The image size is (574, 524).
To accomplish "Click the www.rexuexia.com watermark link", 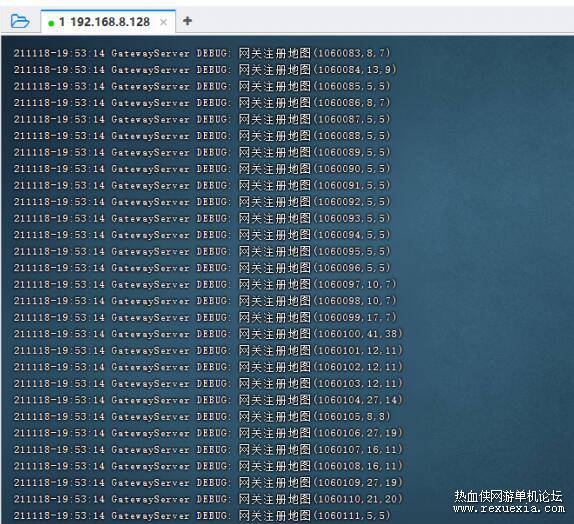I will [x=508, y=509].
